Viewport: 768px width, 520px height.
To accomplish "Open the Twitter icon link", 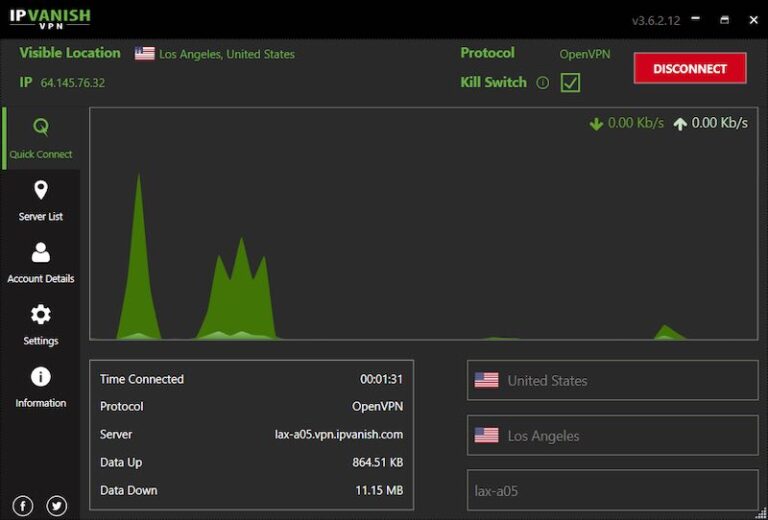I will click(57, 505).
